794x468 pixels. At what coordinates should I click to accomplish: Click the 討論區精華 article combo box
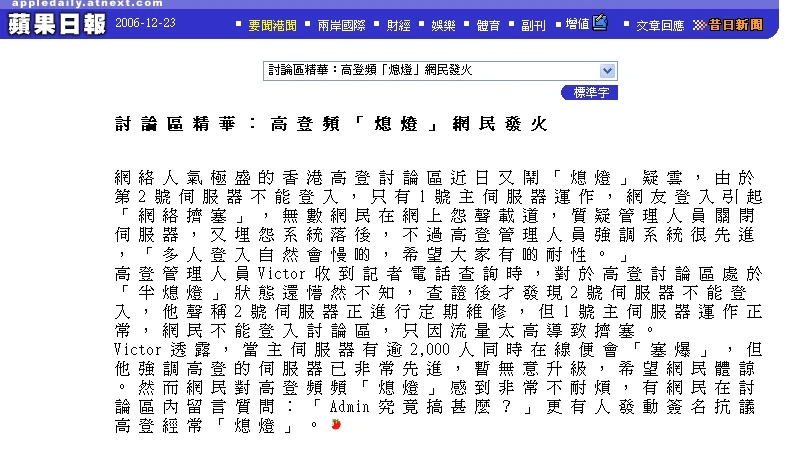point(440,71)
